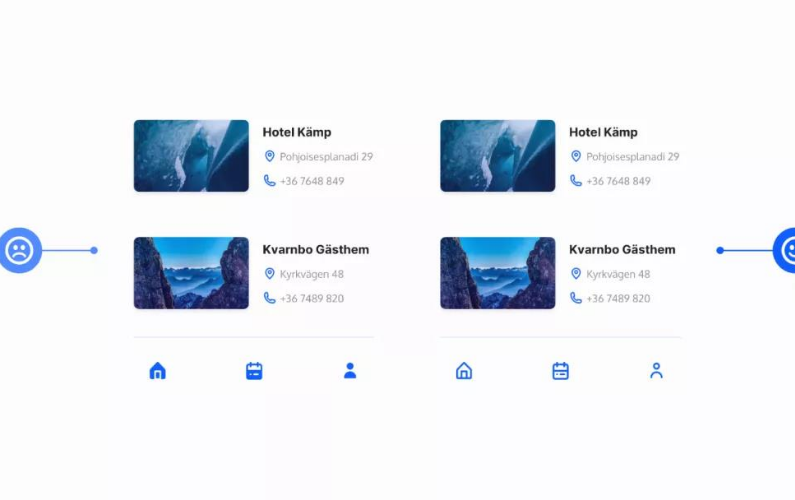Select Kvarnbo Gästhem title in right mockup
The width and height of the screenshot is (795, 500).
coord(622,249)
